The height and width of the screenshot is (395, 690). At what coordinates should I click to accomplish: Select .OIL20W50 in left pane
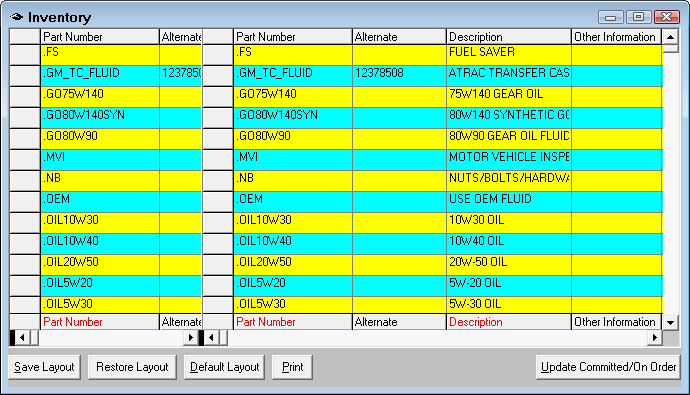point(99,265)
